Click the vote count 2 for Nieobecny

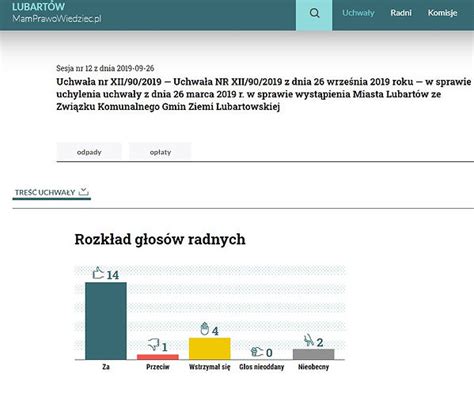320,342
